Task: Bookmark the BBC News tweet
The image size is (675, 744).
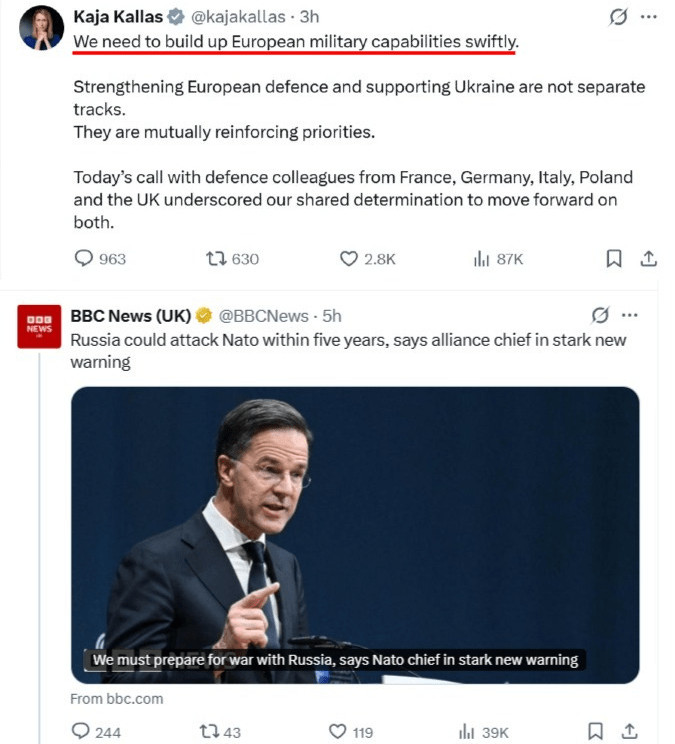Action: (x=596, y=731)
